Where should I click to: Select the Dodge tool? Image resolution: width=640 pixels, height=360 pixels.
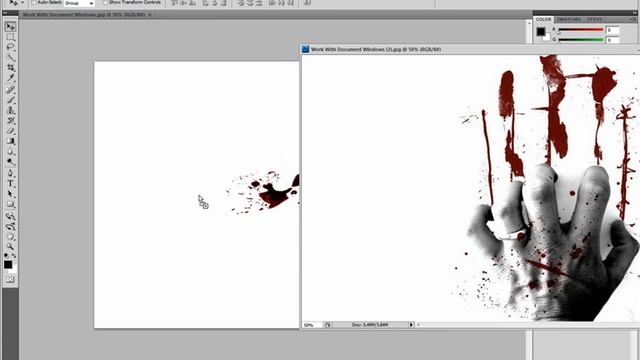pyautogui.click(x=10, y=162)
